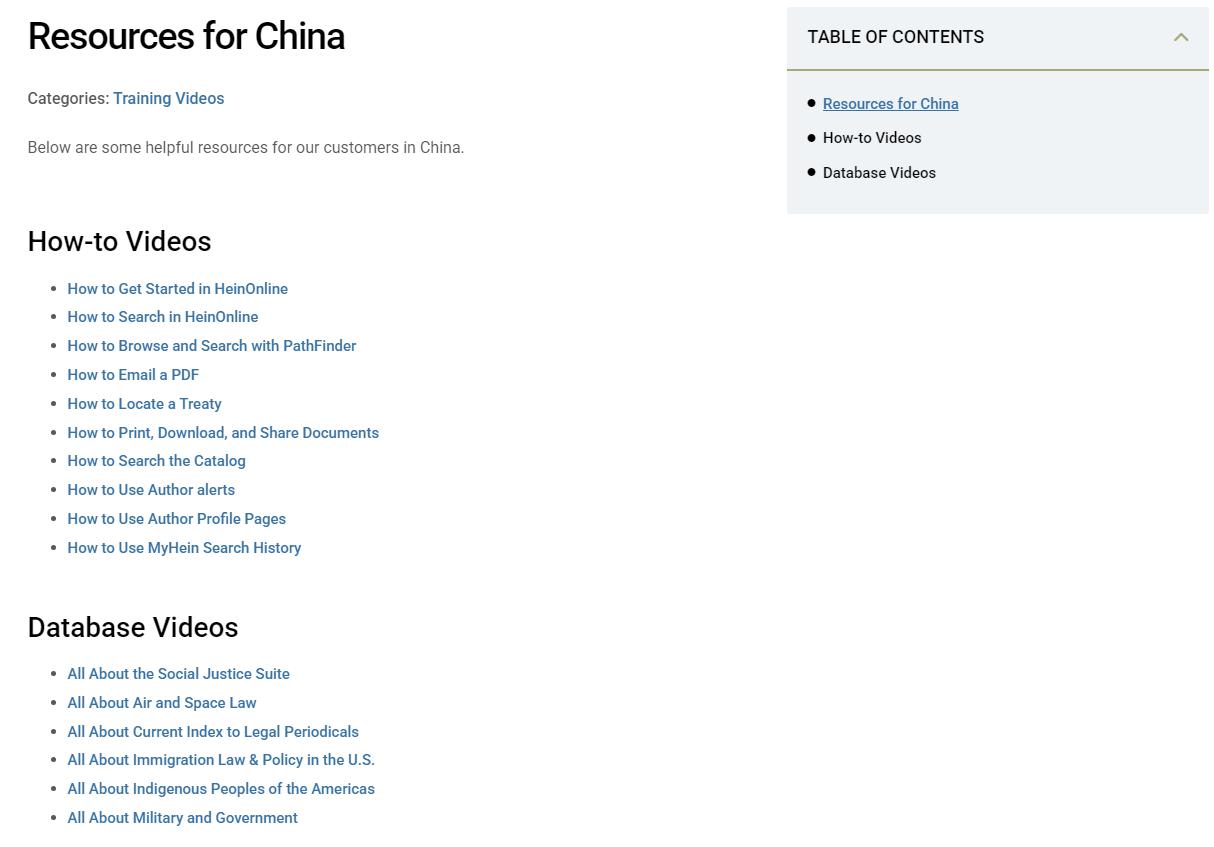Select Database Videos in table of contents
This screenshot has height=847, width=1214.
click(x=879, y=173)
